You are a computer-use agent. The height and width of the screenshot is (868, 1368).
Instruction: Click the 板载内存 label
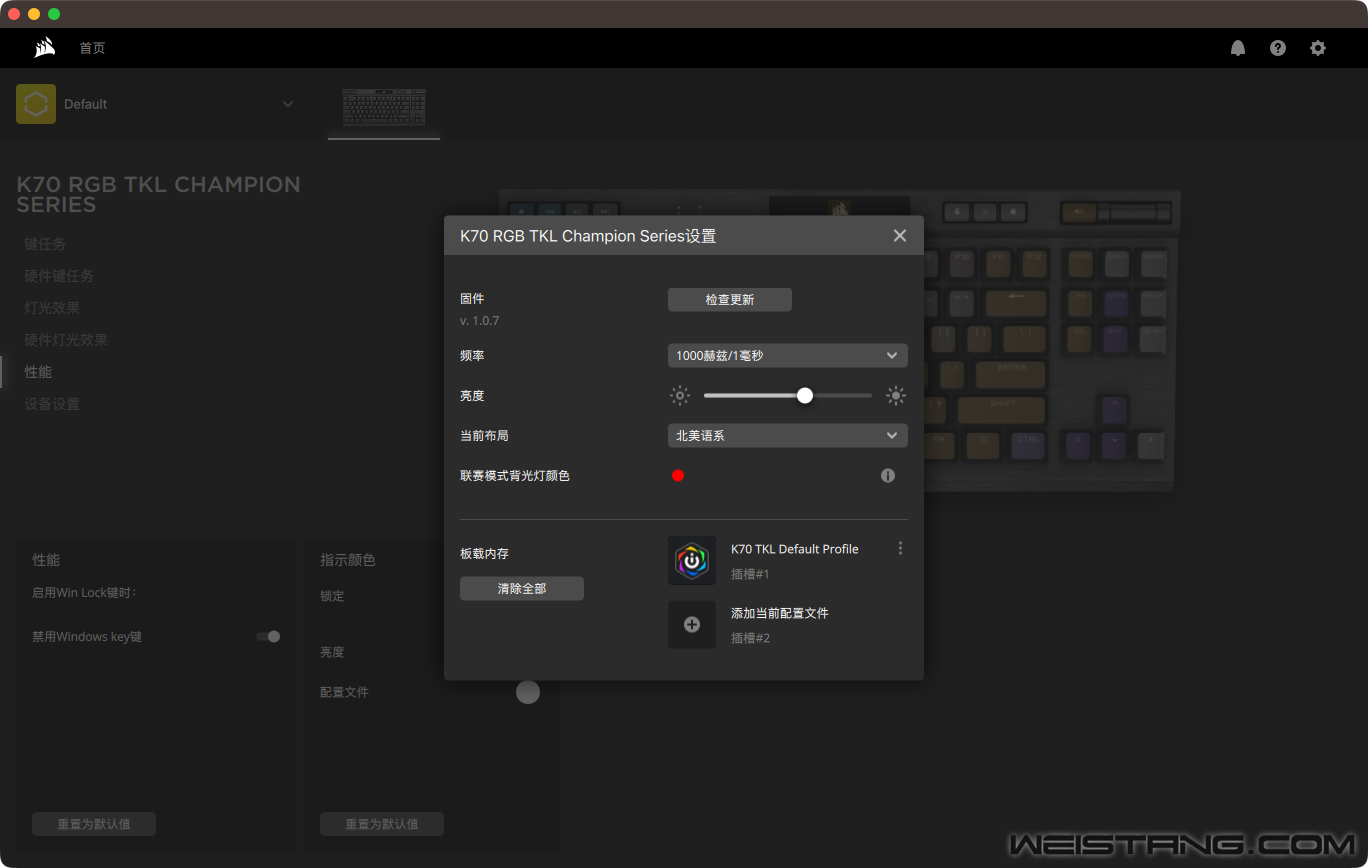pyautogui.click(x=485, y=553)
